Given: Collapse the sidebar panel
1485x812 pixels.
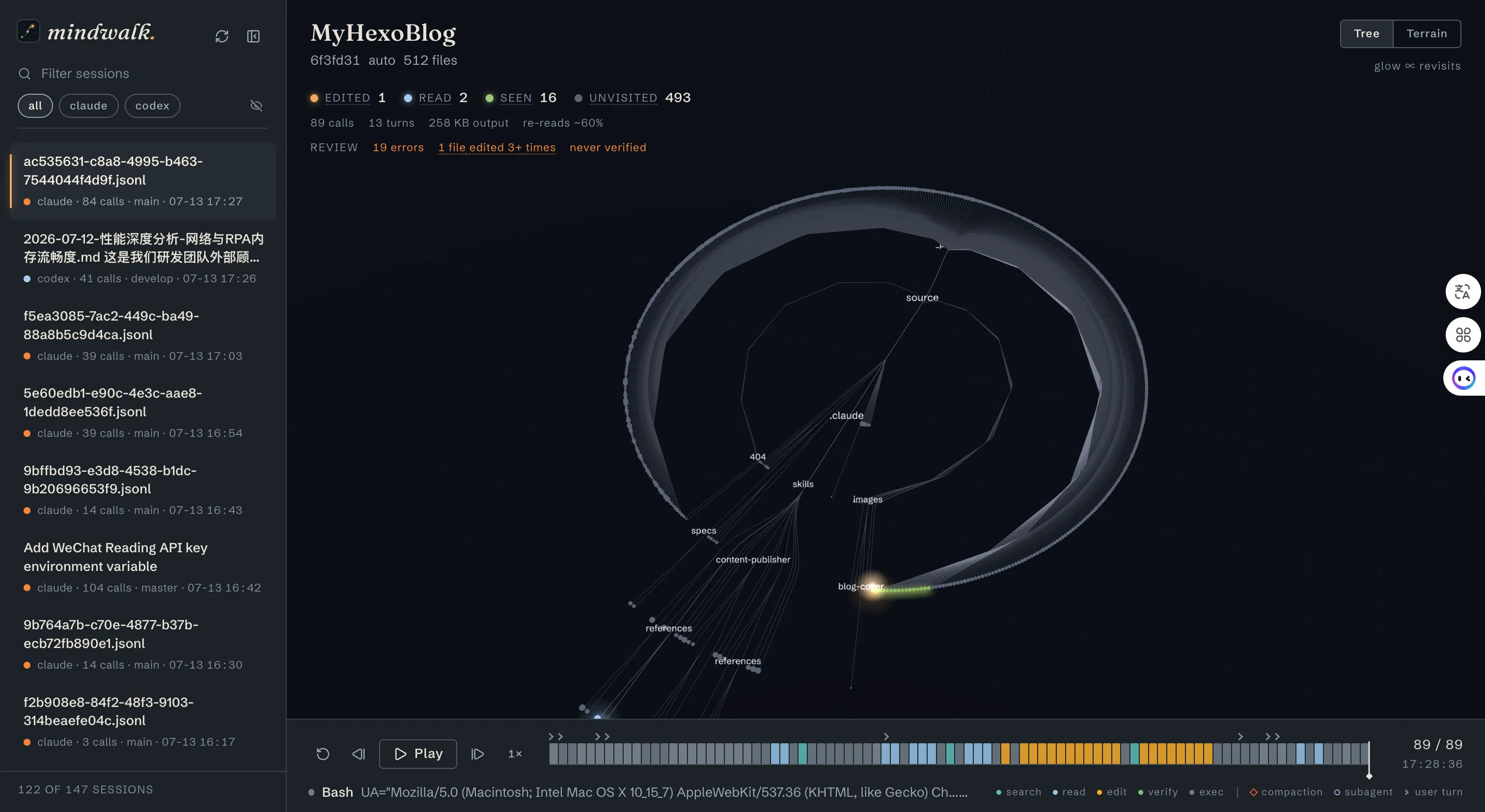Looking at the screenshot, I should click(x=254, y=36).
